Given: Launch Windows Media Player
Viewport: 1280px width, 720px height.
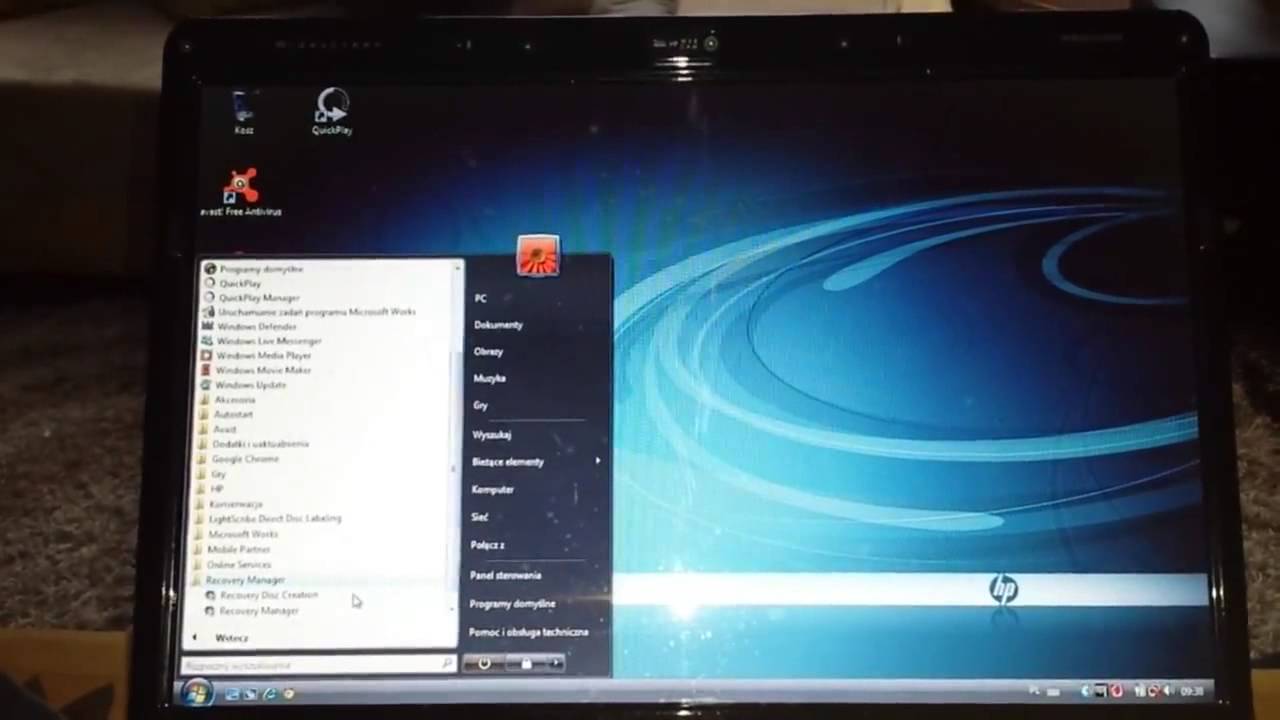Looking at the screenshot, I should 256,355.
